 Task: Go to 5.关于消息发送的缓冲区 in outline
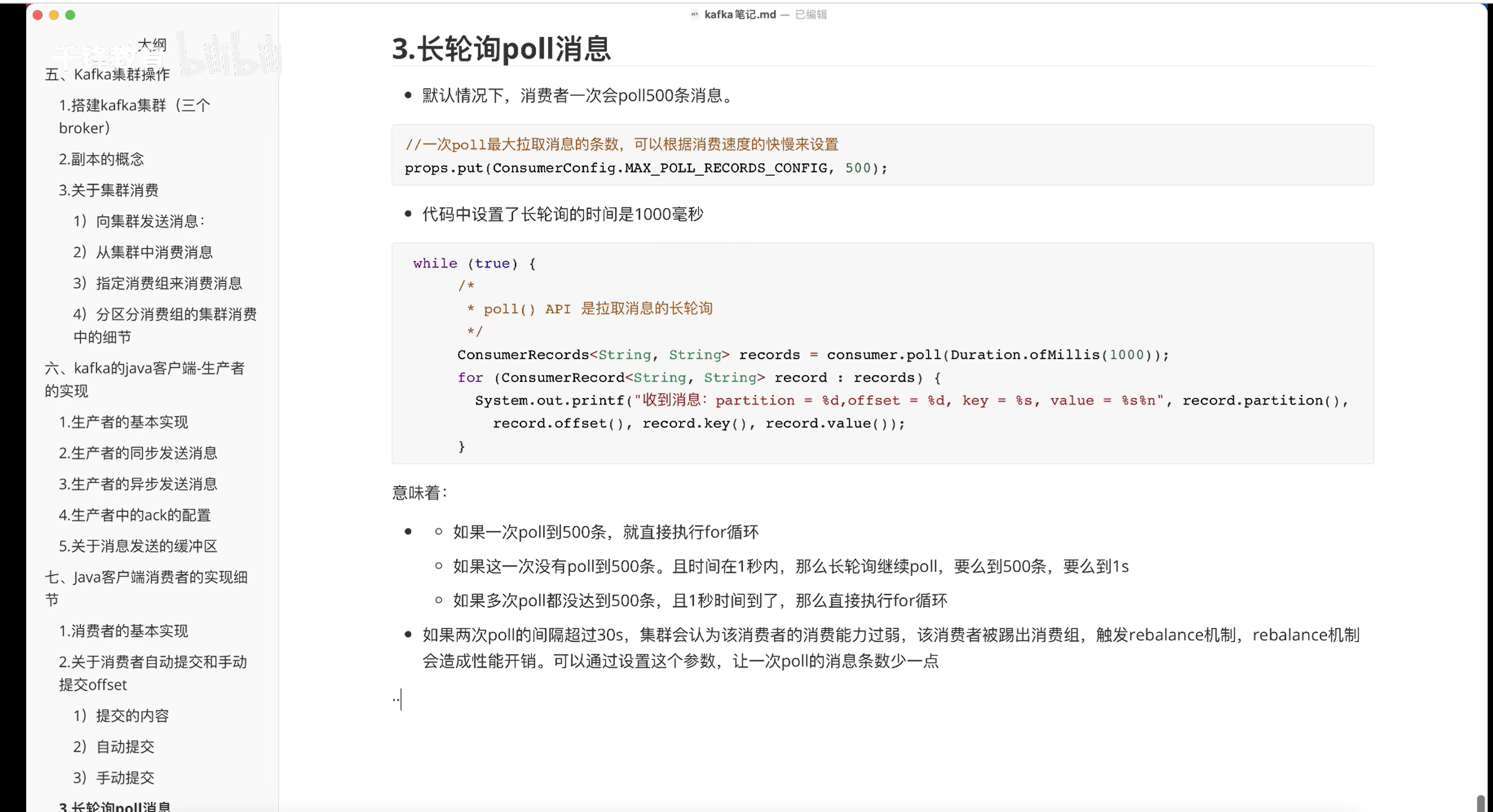coord(138,546)
